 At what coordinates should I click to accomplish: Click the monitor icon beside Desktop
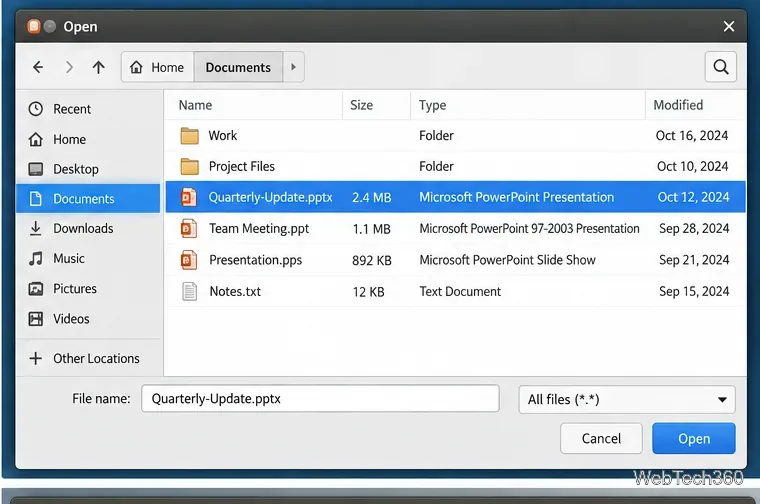coord(36,169)
